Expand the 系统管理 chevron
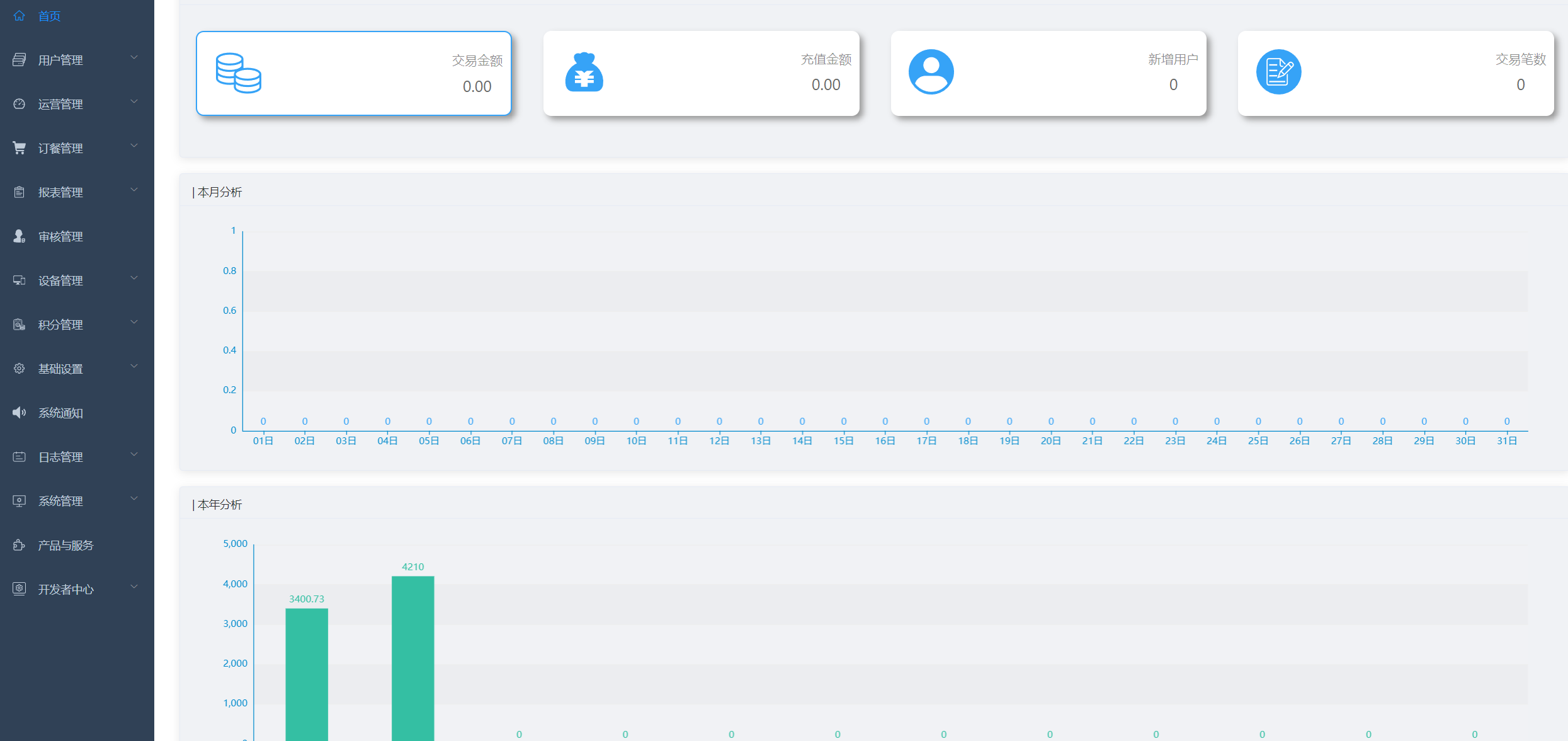 click(134, 499)
